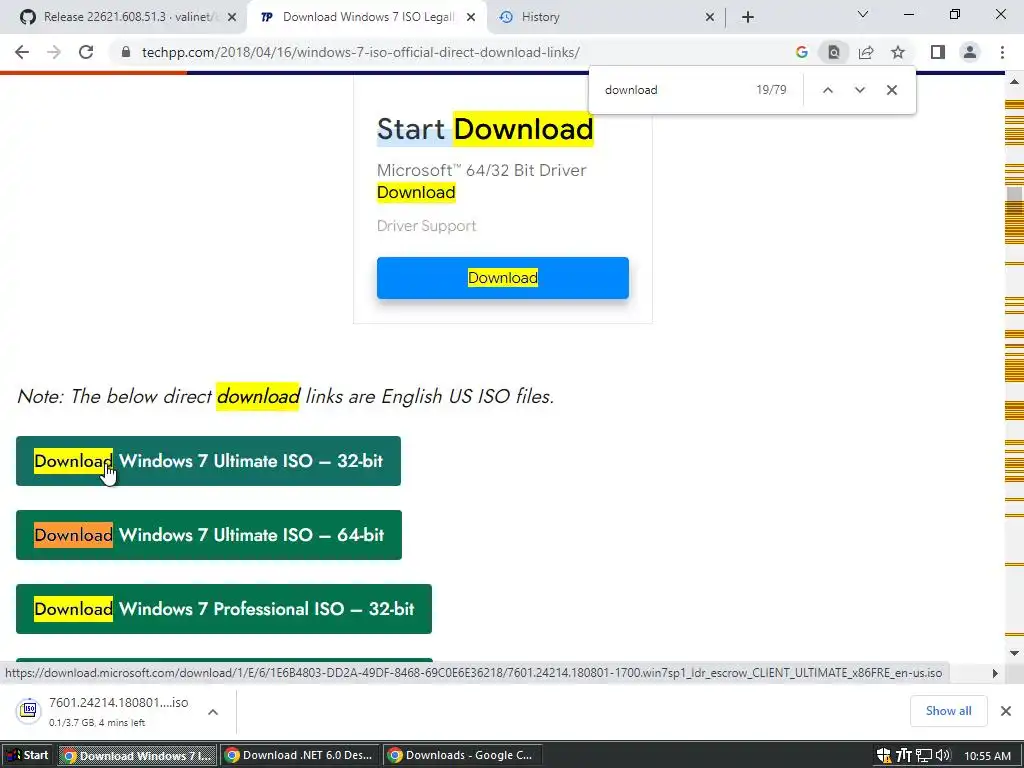Click the page scrollbar down arrow
The image size is (1024, 768).
coord(1014,653)
